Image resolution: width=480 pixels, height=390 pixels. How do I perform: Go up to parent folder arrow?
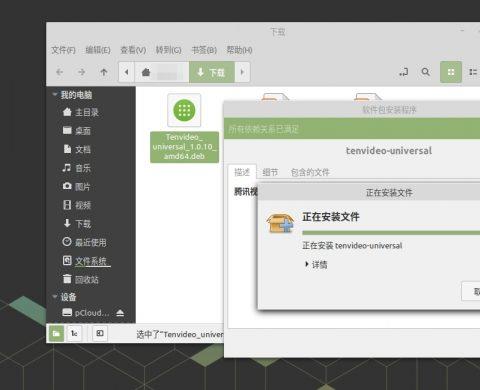pos(104,72)
